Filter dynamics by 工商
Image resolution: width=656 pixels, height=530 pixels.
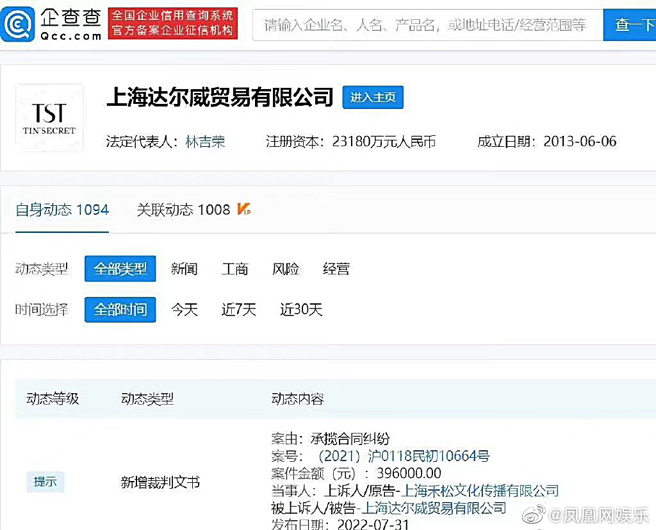pyautogui.click(x=235, y=269)
